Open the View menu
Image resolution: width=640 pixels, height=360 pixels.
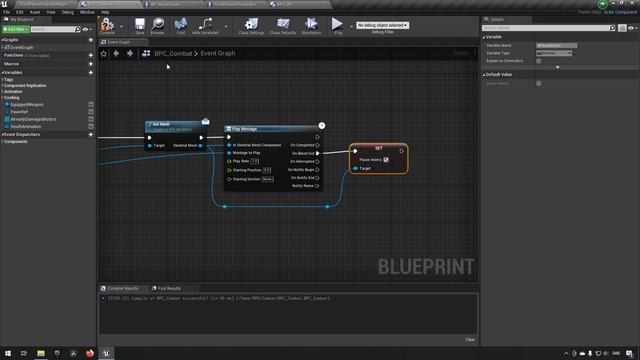coord(51,12)
